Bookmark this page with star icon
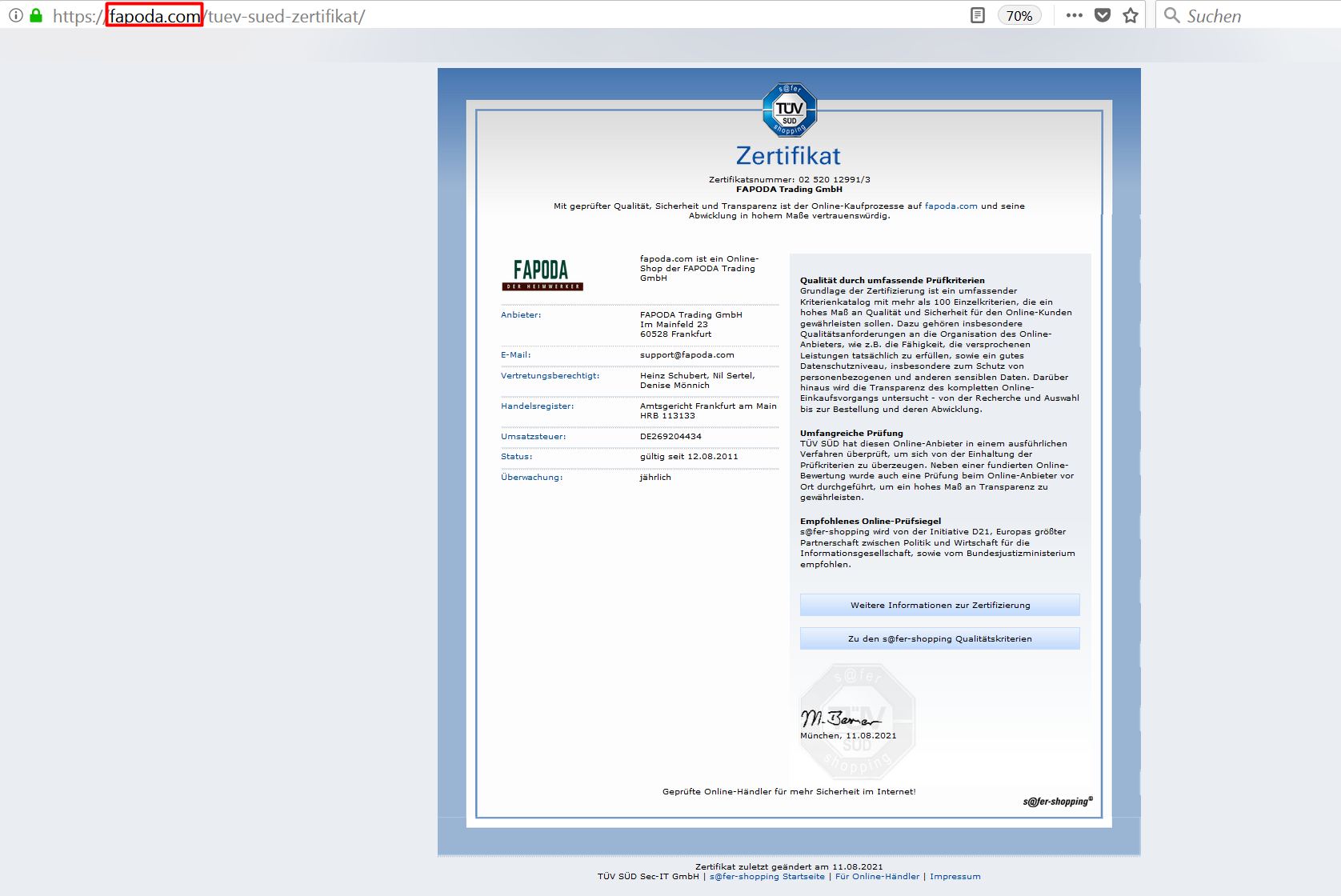Screen dimensions: 1341x896 (1130, 15)
